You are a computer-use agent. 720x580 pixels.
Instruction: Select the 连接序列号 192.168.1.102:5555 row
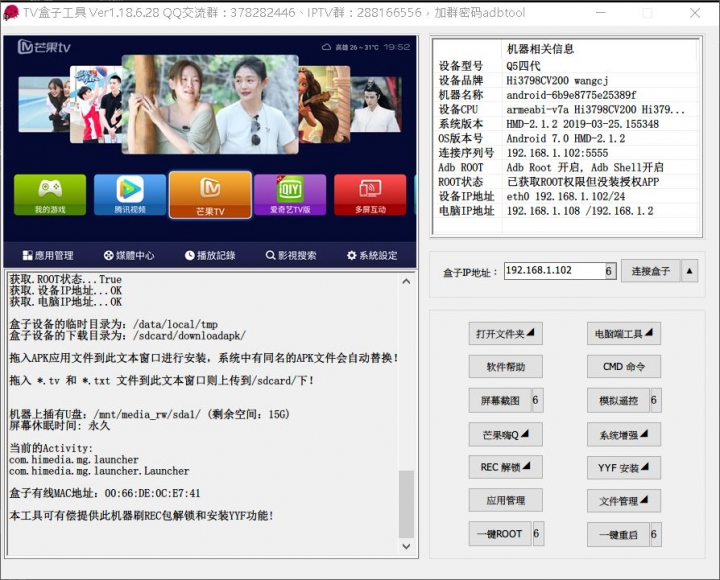point(566,153)
